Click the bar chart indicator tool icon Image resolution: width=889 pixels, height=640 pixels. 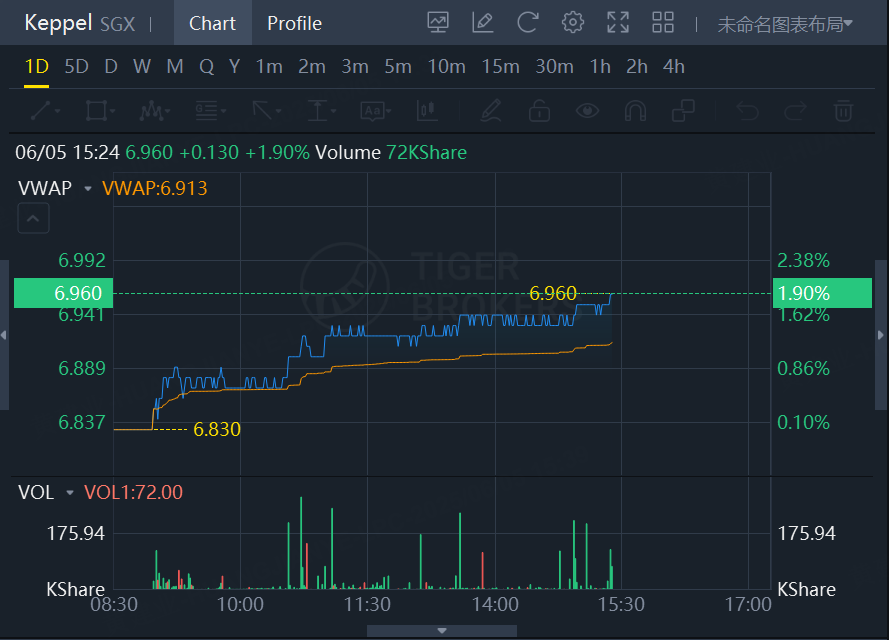point(426,111)
